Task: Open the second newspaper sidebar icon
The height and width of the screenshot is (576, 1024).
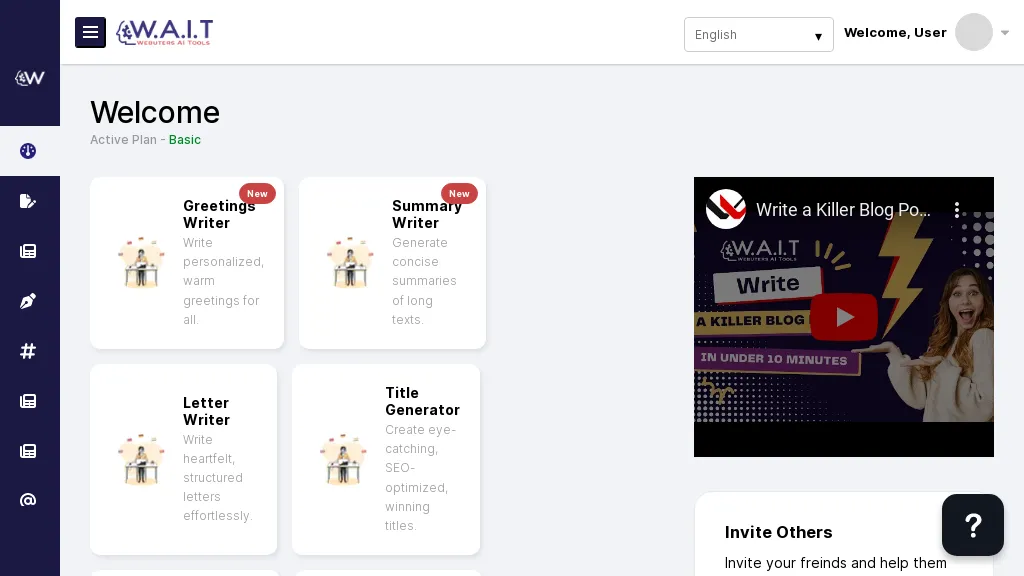Action: pyautogui.click(x=28, y=401)
